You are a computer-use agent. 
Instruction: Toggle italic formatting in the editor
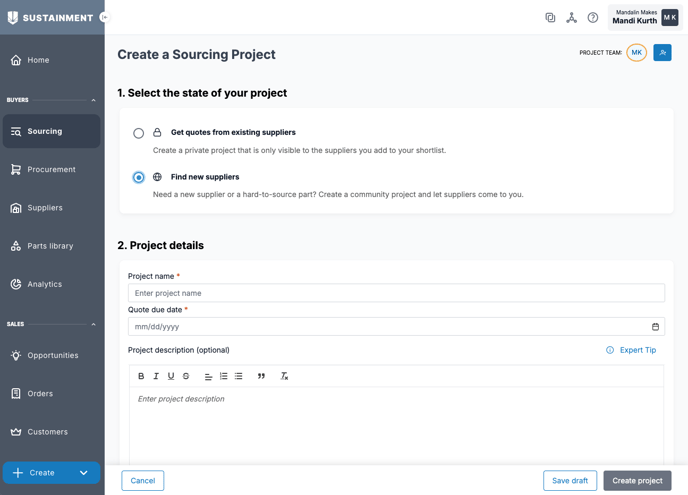click(x=156, y=376)
